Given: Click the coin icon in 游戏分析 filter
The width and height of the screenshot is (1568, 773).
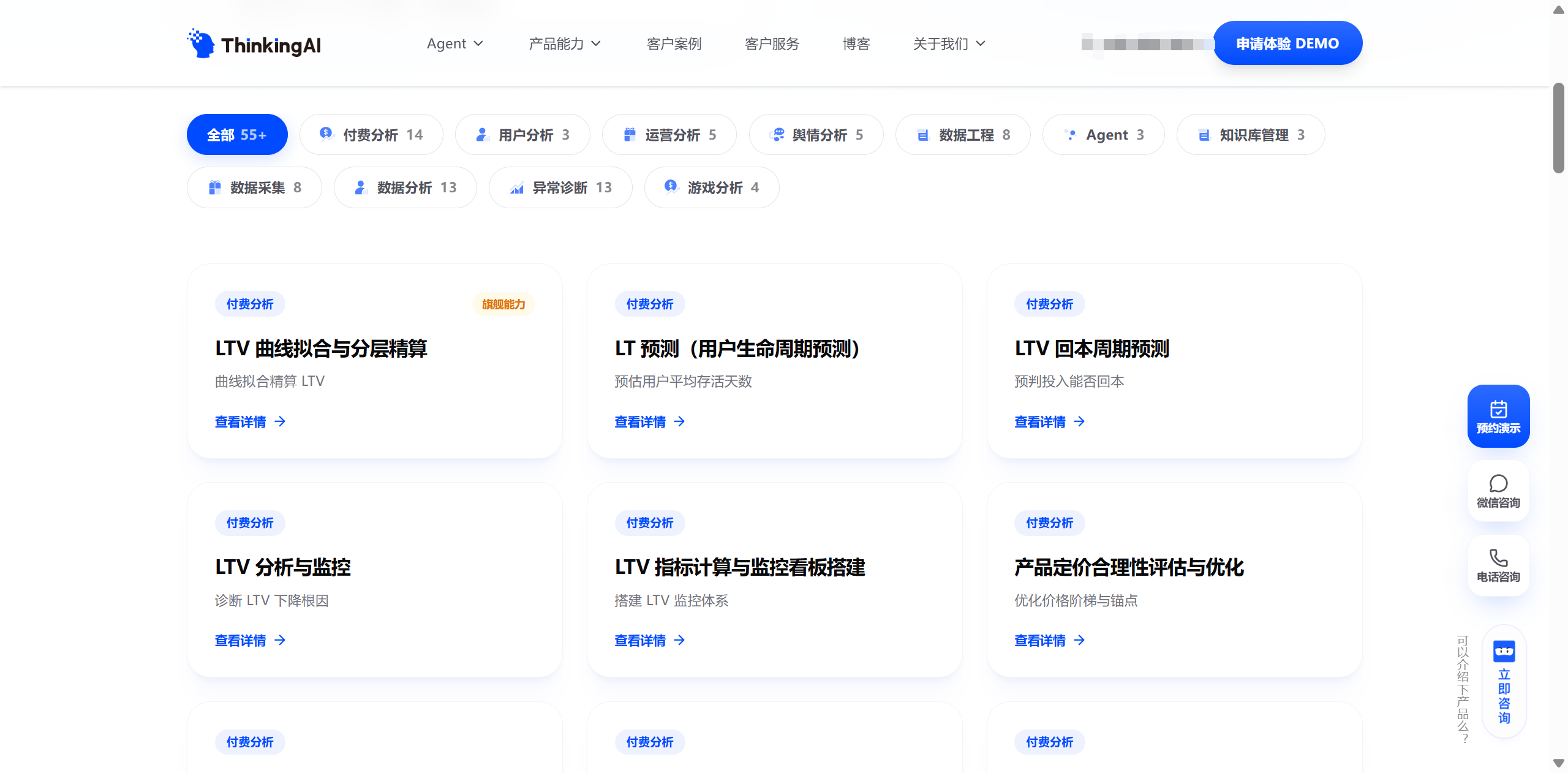Looking at the screenshot, I should 671,187.
